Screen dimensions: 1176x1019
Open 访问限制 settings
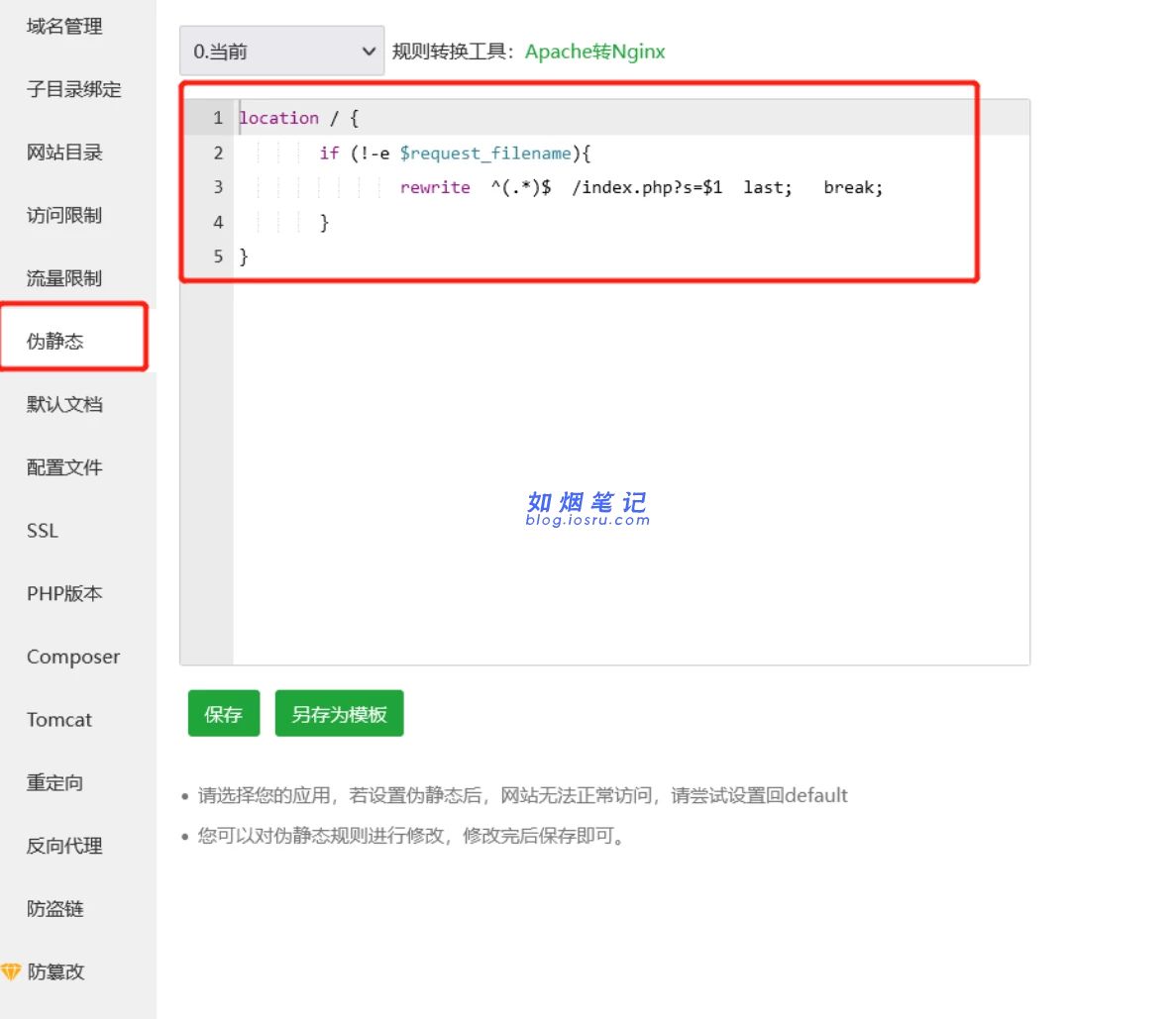pos(64,215)
